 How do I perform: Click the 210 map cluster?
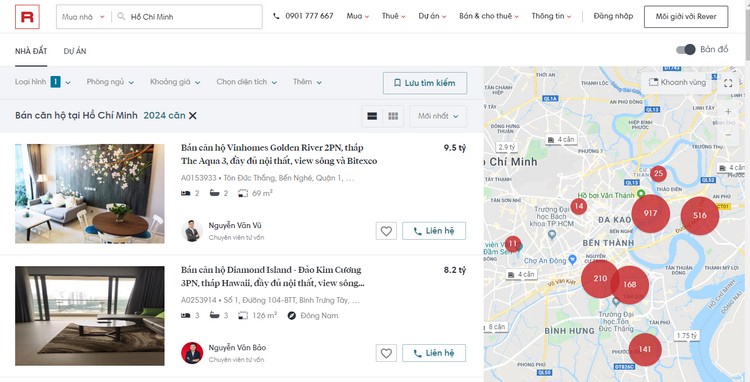[600, 279]
